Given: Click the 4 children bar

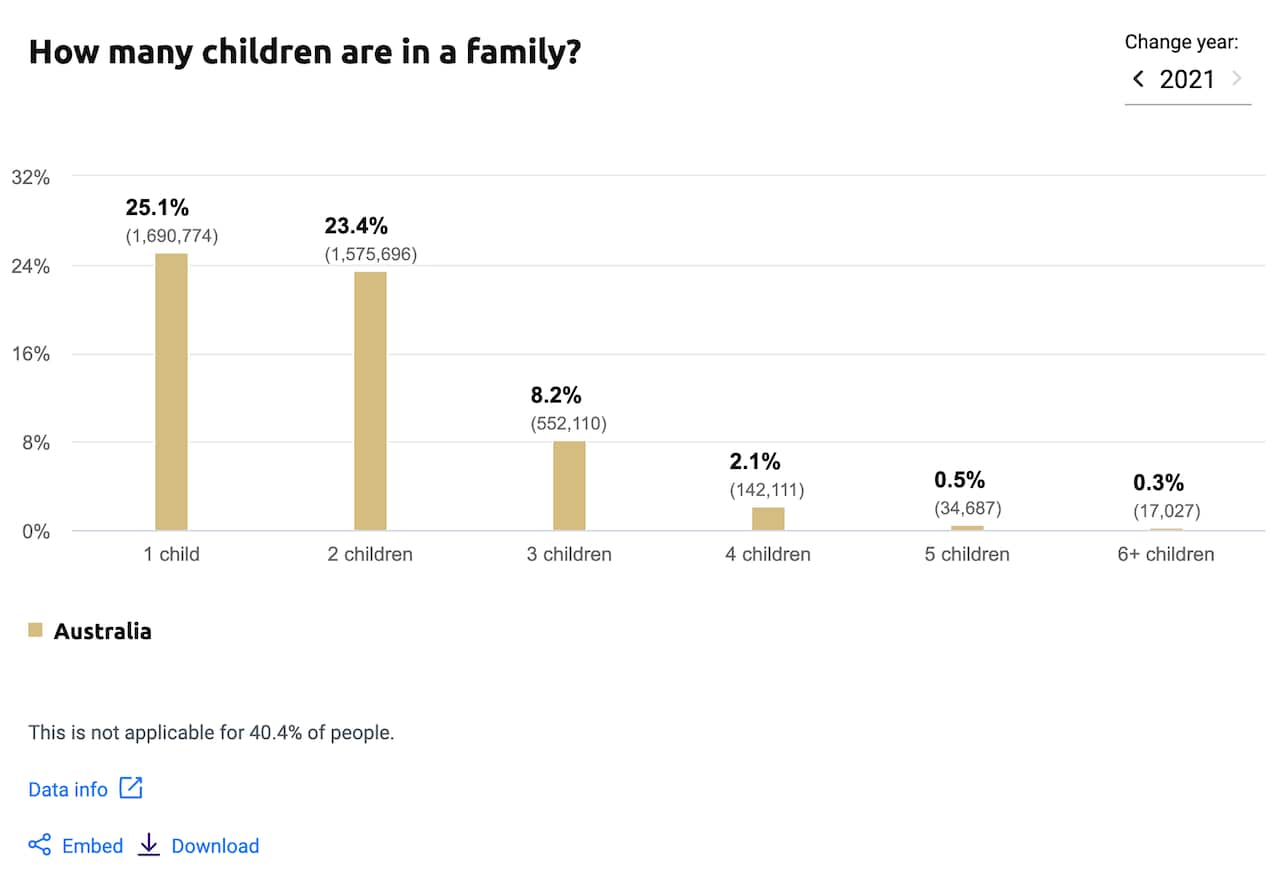Looking at the screenshot, I should pyautogui.click(x=767, y=519).
